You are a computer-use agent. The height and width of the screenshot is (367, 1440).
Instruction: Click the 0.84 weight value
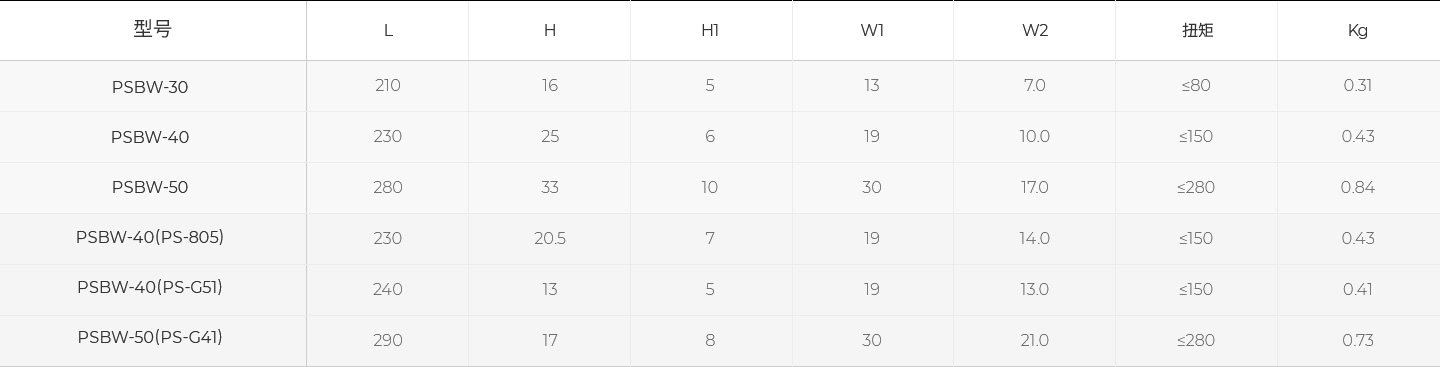[x=1358, y=187]
